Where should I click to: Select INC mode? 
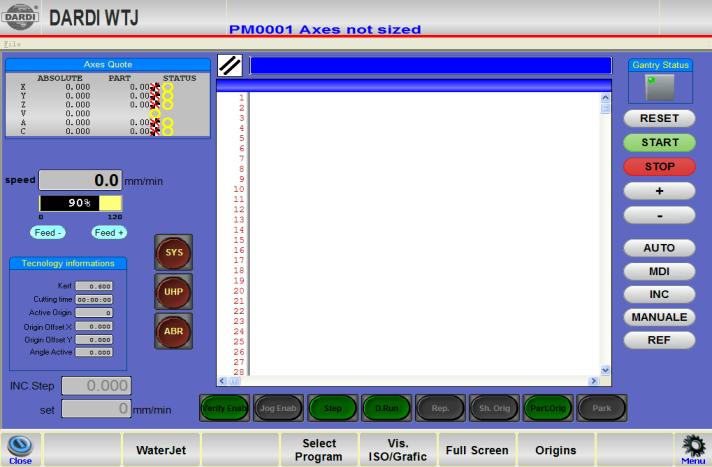[659, 294]
